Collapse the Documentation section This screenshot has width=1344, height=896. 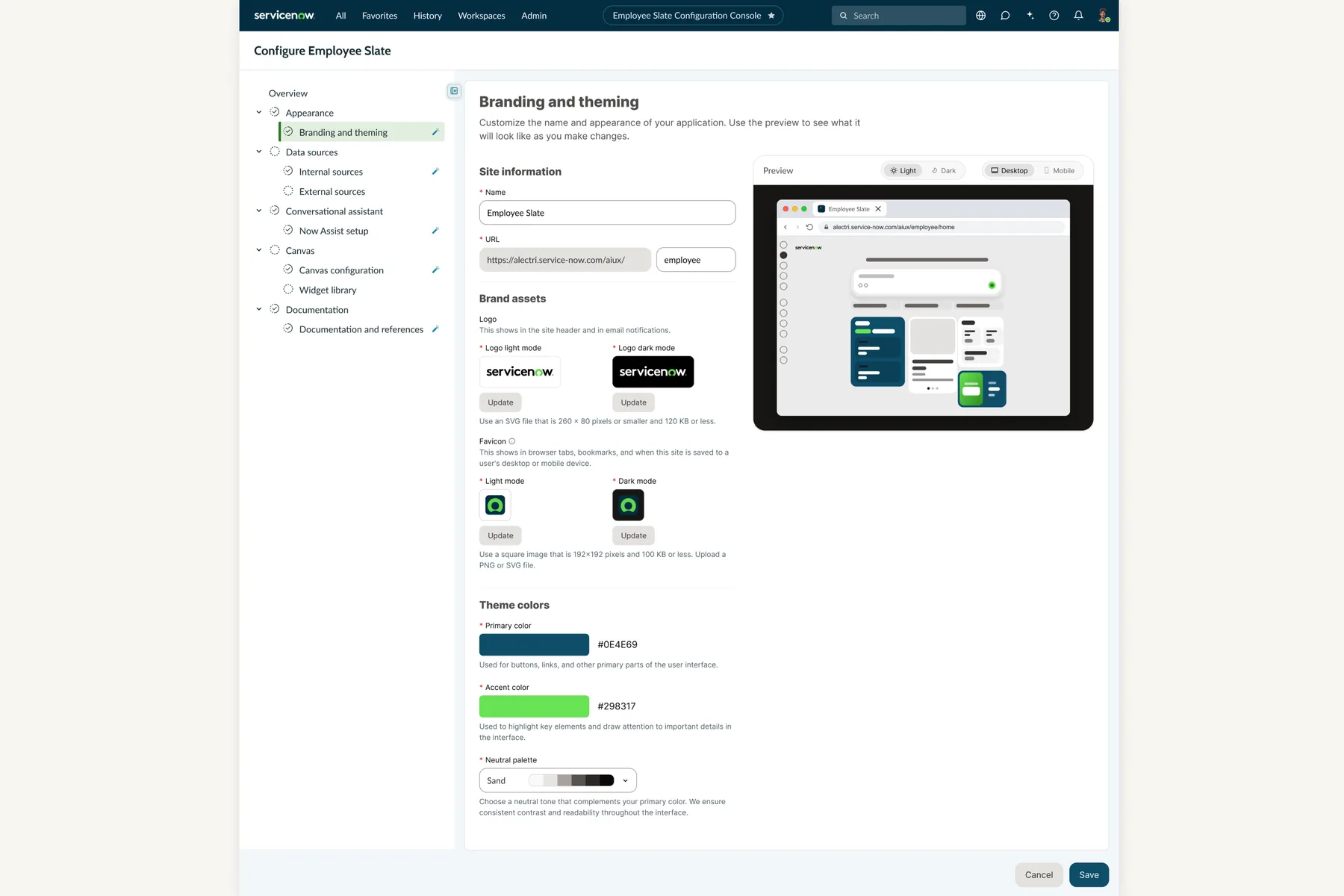click(x=259, y=309)
